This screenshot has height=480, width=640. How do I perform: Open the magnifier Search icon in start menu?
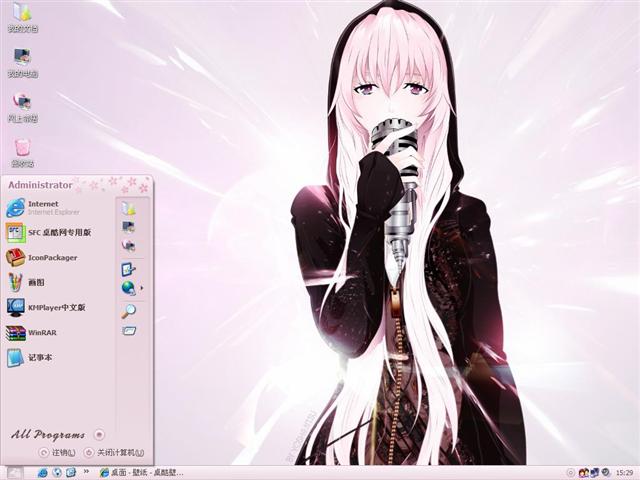tap(129, 311)
